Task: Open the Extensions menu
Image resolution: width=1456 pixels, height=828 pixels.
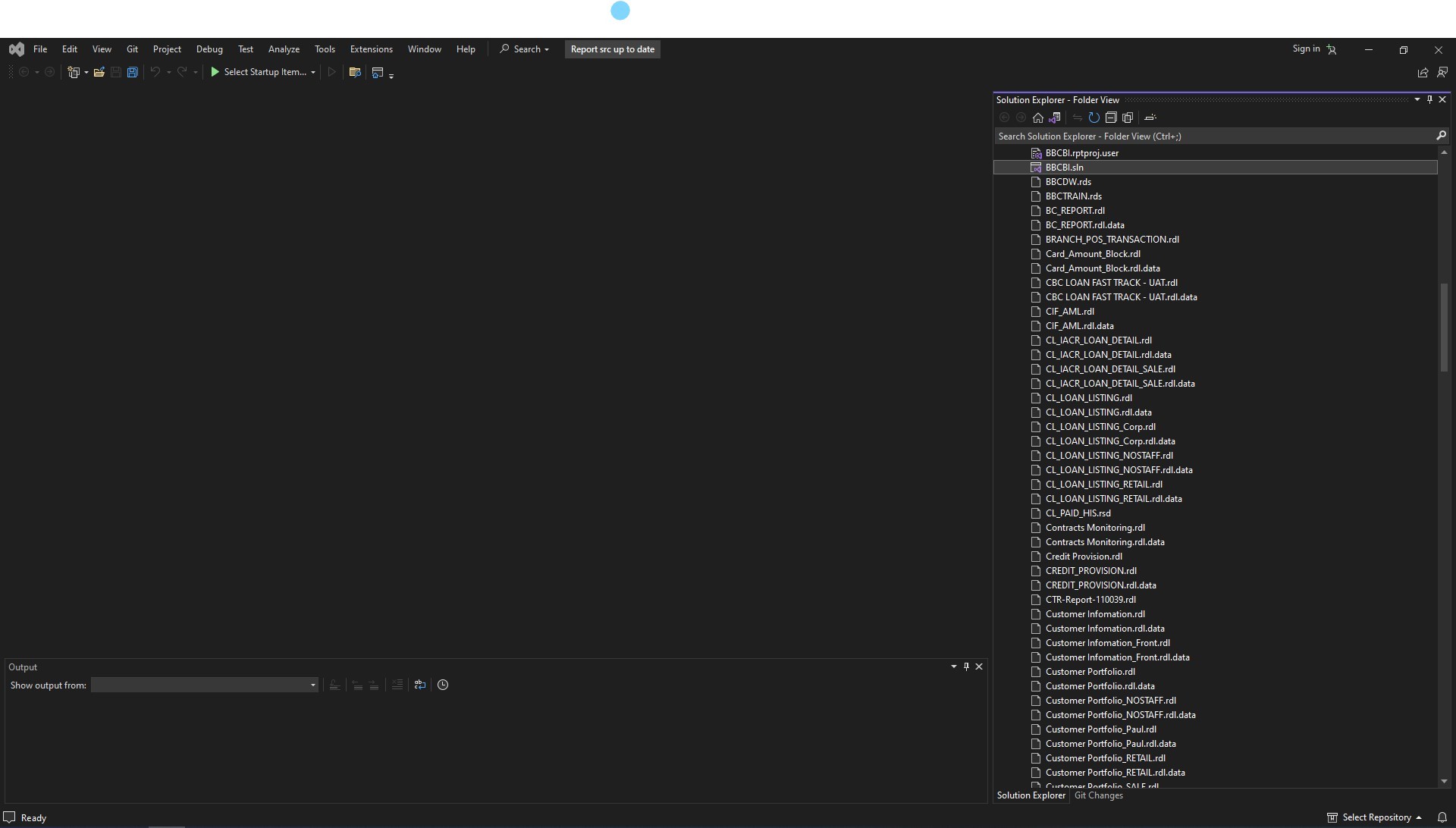Action: point(371,49)
